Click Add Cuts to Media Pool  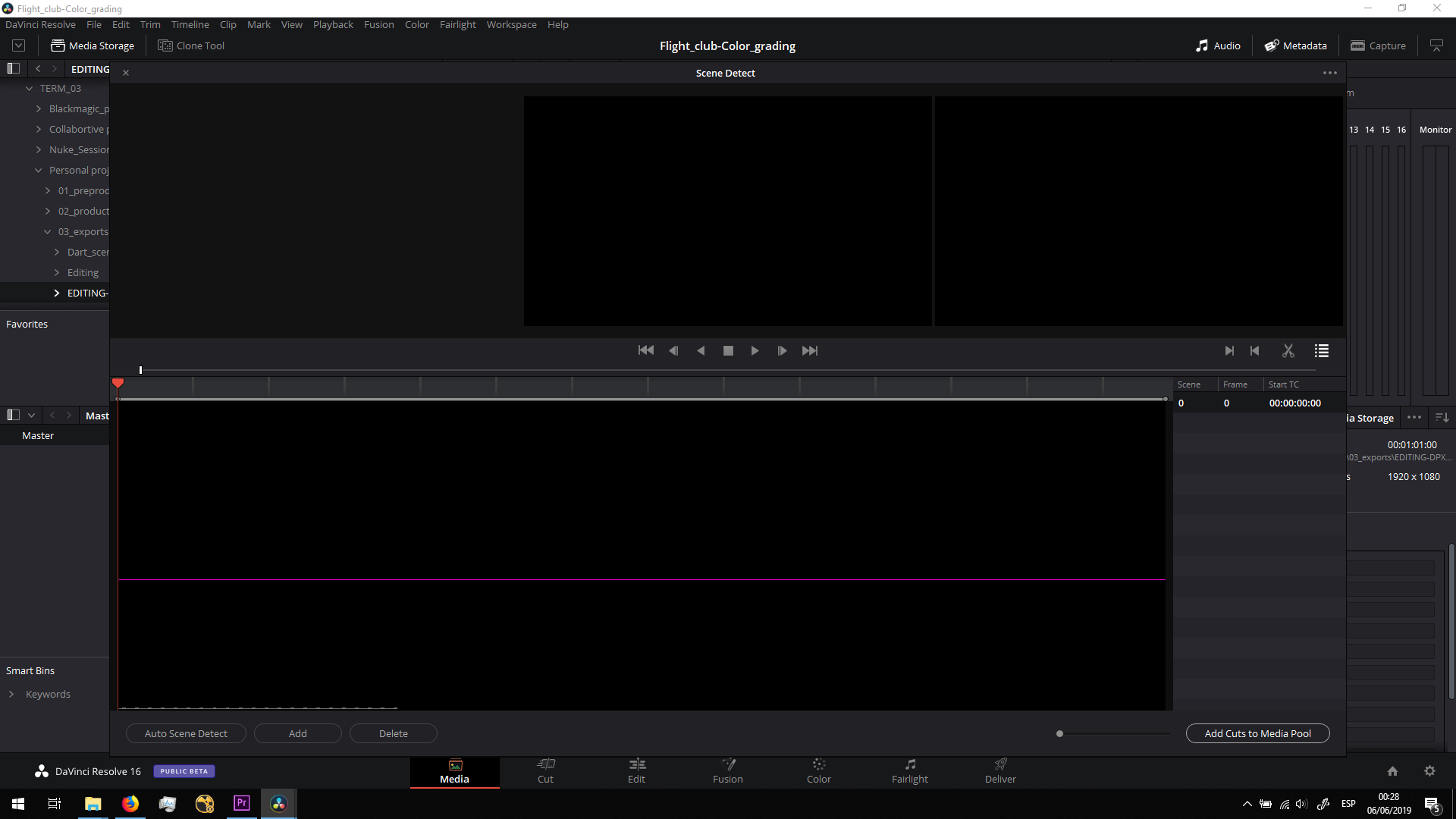pos(1257,733)
